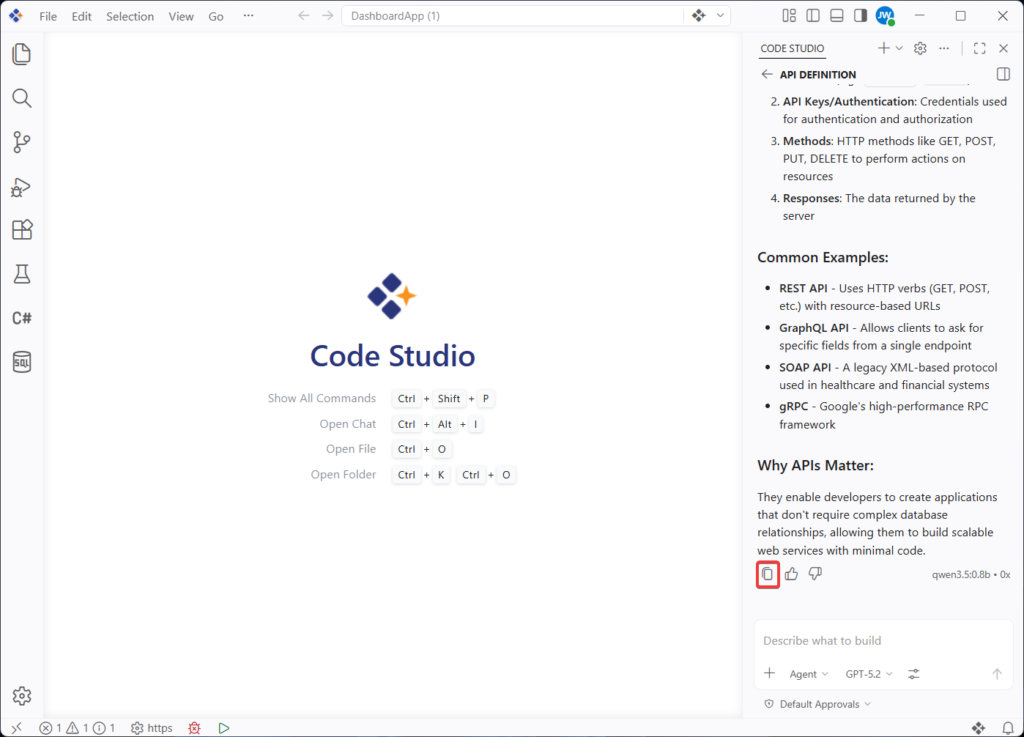Screen dimensions: 1024x737
Task: Open the Source Control view
Action: pos(22,142)
